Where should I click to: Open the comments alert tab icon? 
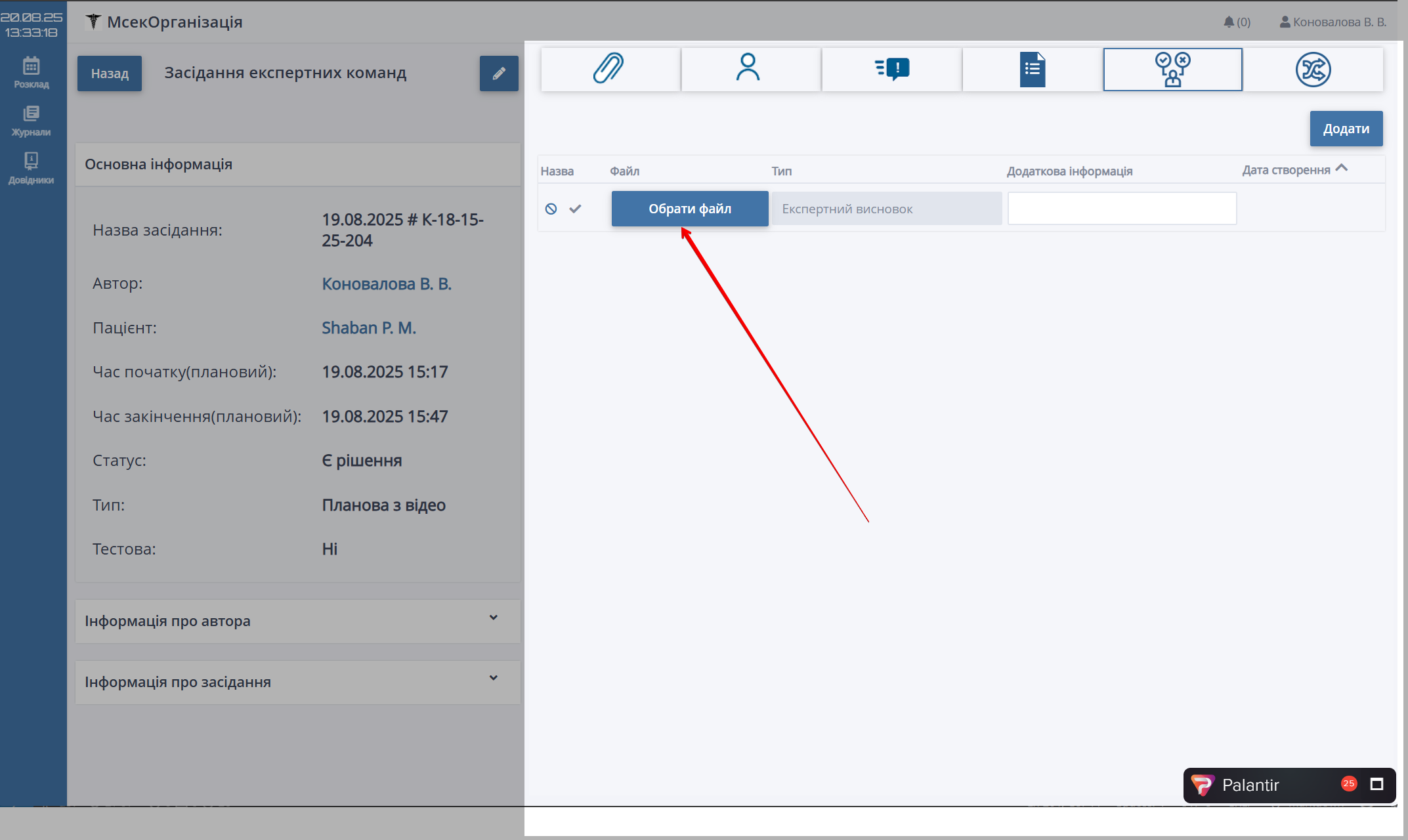[892, 69]
